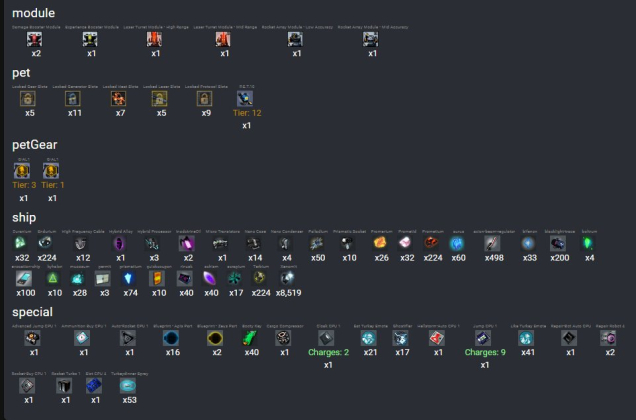
Task: Click the 'special' section heading
Action: pyautogui.click(x=32, y=312)
